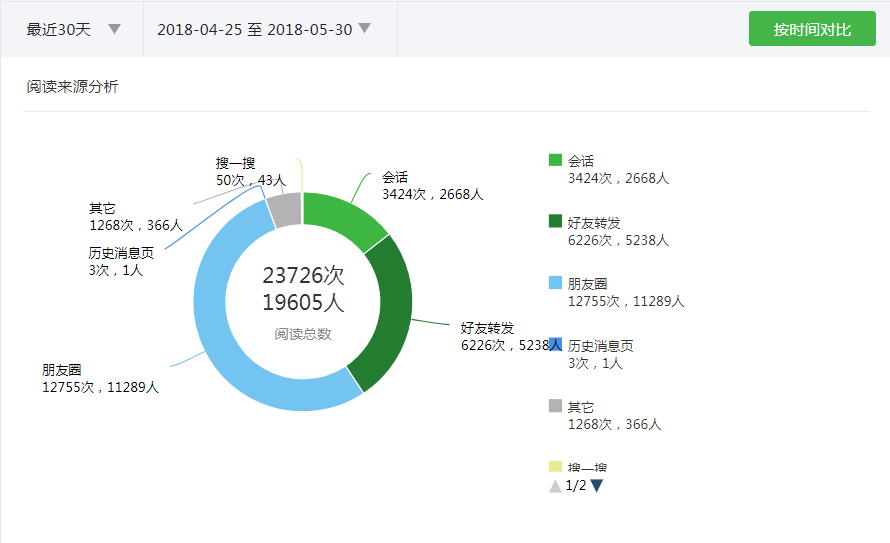Screen dimensions: 890x543
Task: Click the green 会话 legend swatch
Action: [x=555, y=160]
